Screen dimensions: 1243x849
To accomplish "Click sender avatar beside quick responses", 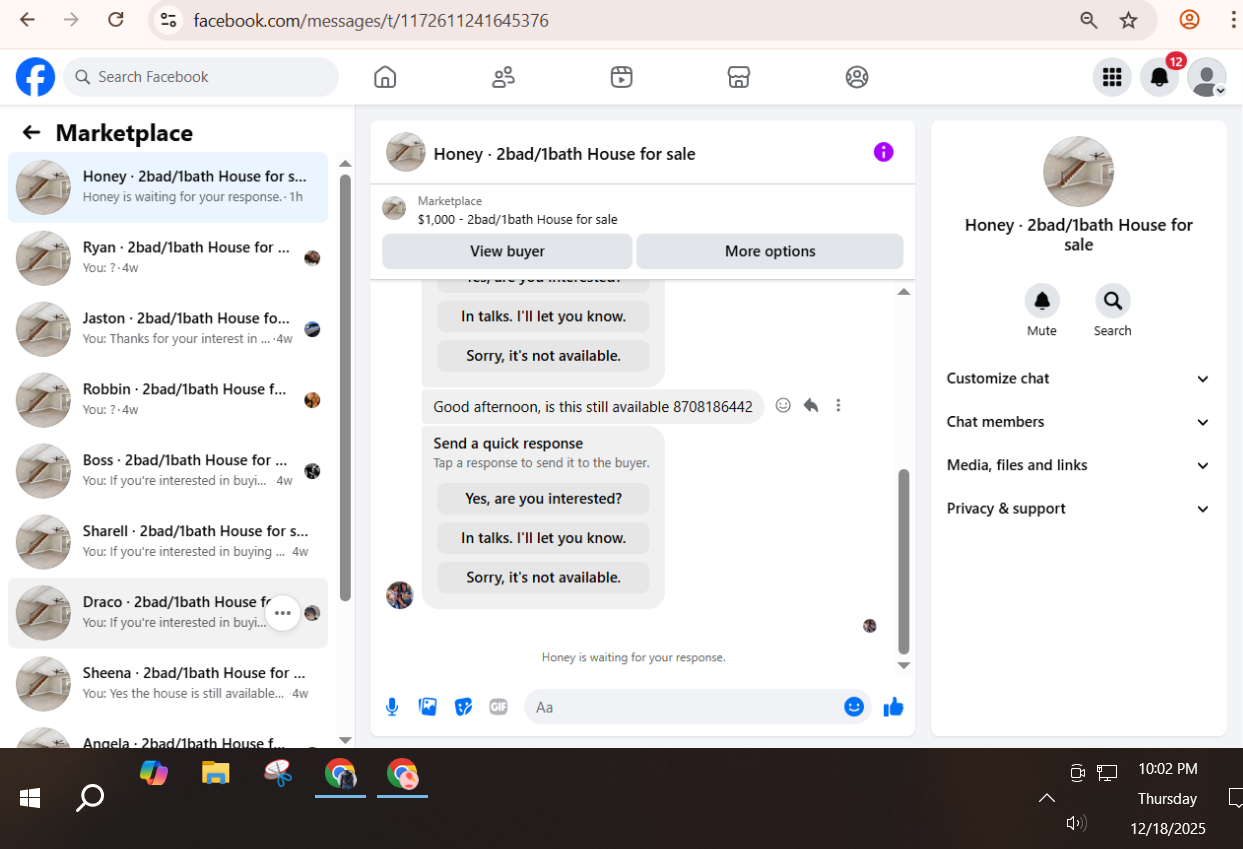I will click(x=400, y=595).
